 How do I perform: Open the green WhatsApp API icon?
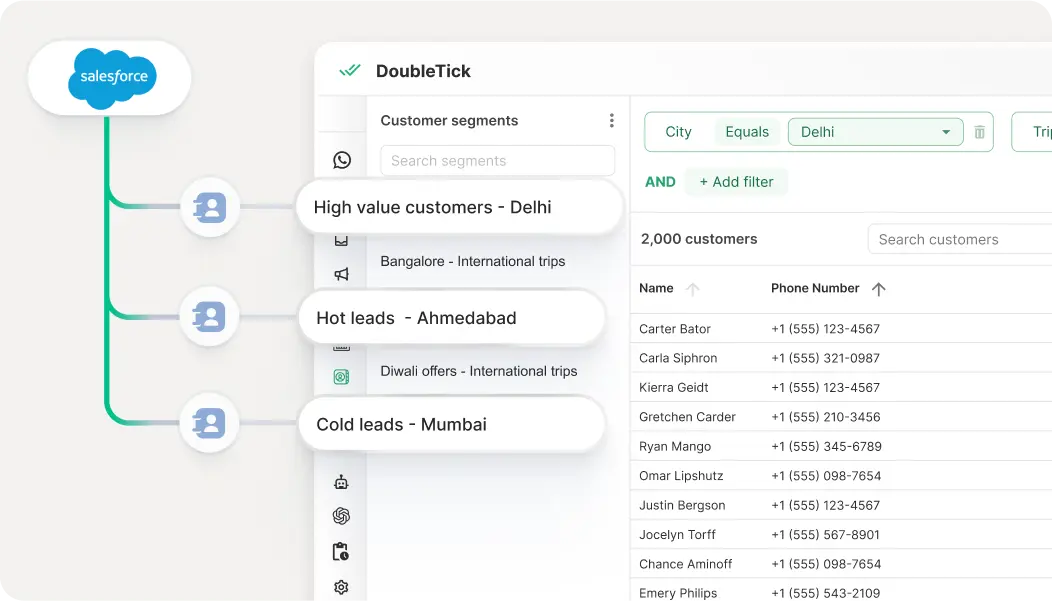tap(341, 377)
